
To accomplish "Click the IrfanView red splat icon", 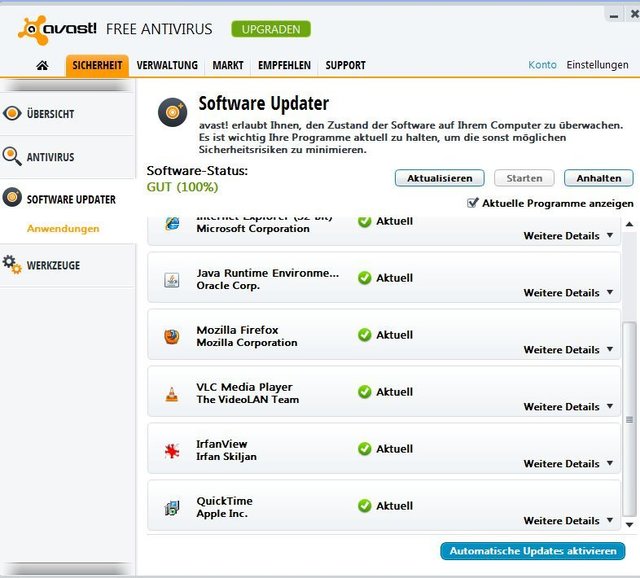I will [x=172, y=451].
